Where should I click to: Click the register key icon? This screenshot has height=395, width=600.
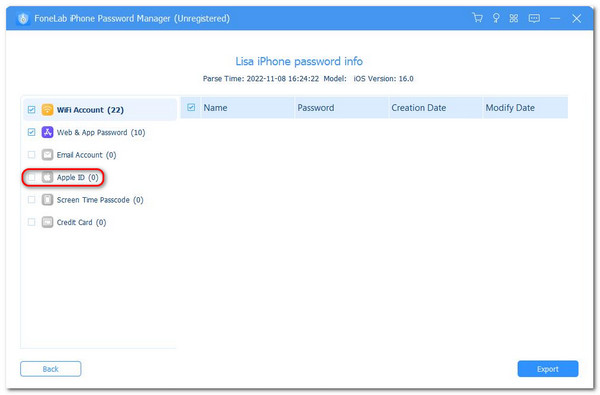coord(496,18)
